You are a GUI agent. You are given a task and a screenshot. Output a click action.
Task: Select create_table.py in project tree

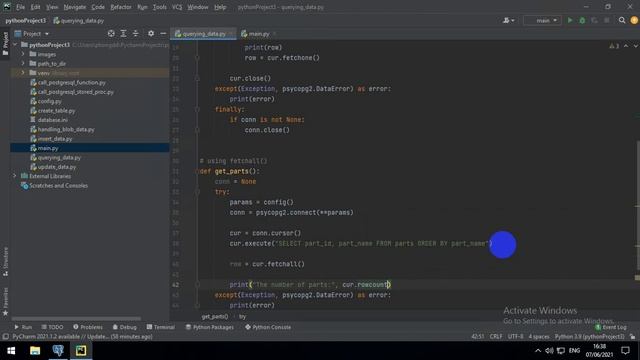click(x=56, y=110)
